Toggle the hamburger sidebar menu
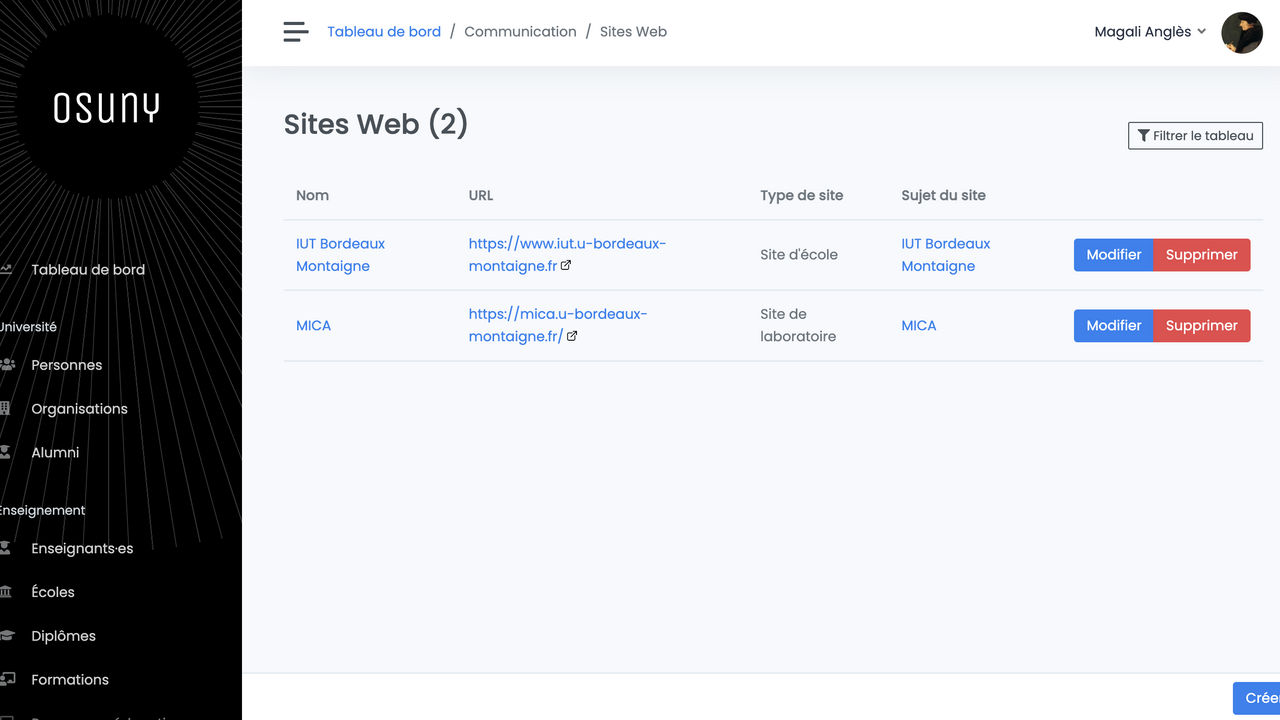The image size is (1280, 720). tap(296, 32)
